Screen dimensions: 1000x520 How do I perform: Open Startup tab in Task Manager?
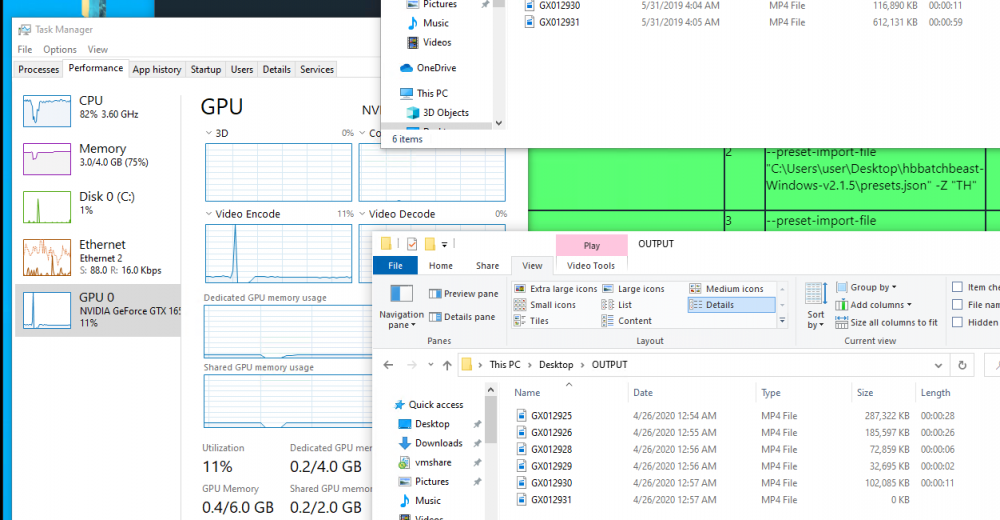coord(206,70)
